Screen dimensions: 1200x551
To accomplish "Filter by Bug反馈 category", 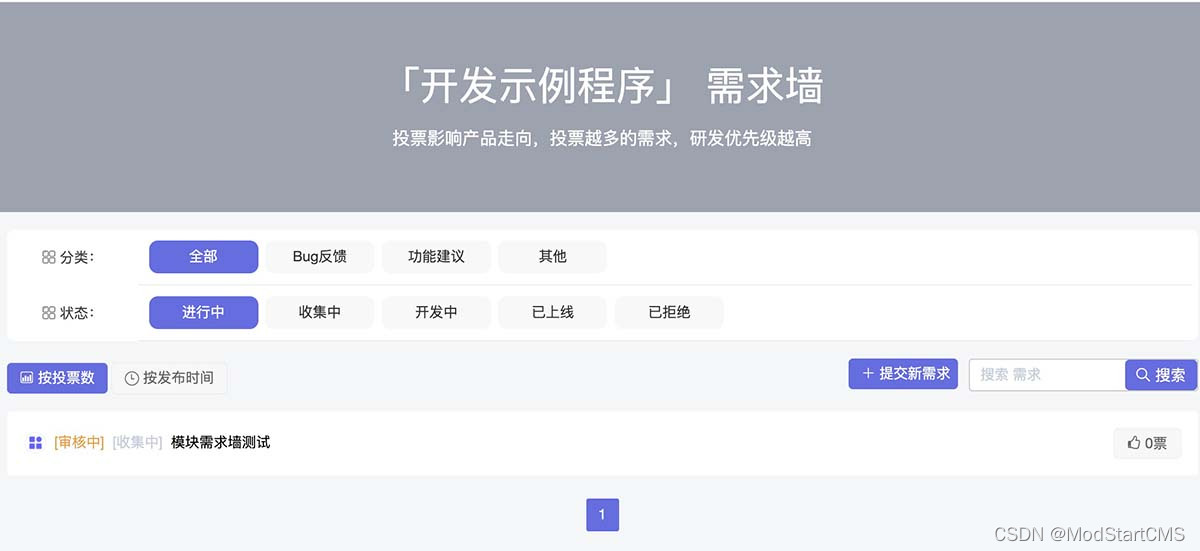I will (320, 257).
